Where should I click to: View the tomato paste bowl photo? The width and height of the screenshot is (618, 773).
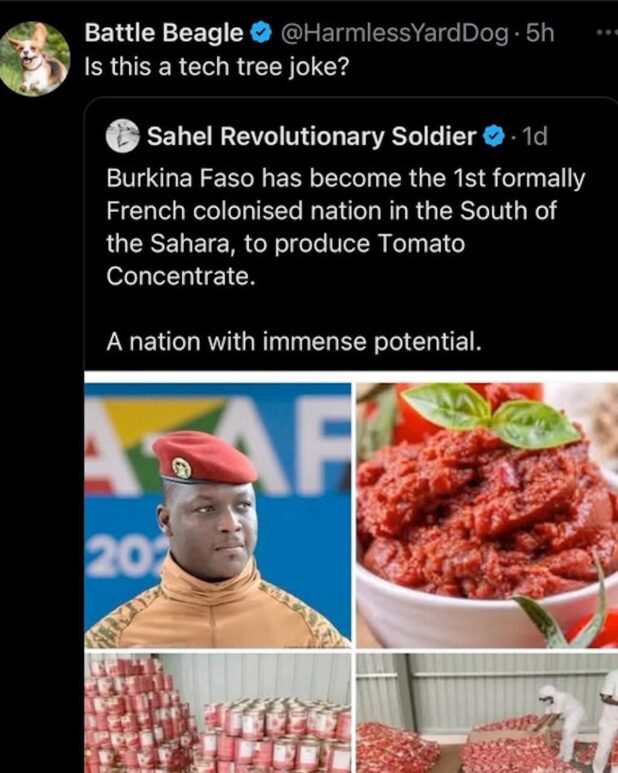point(487,515)
